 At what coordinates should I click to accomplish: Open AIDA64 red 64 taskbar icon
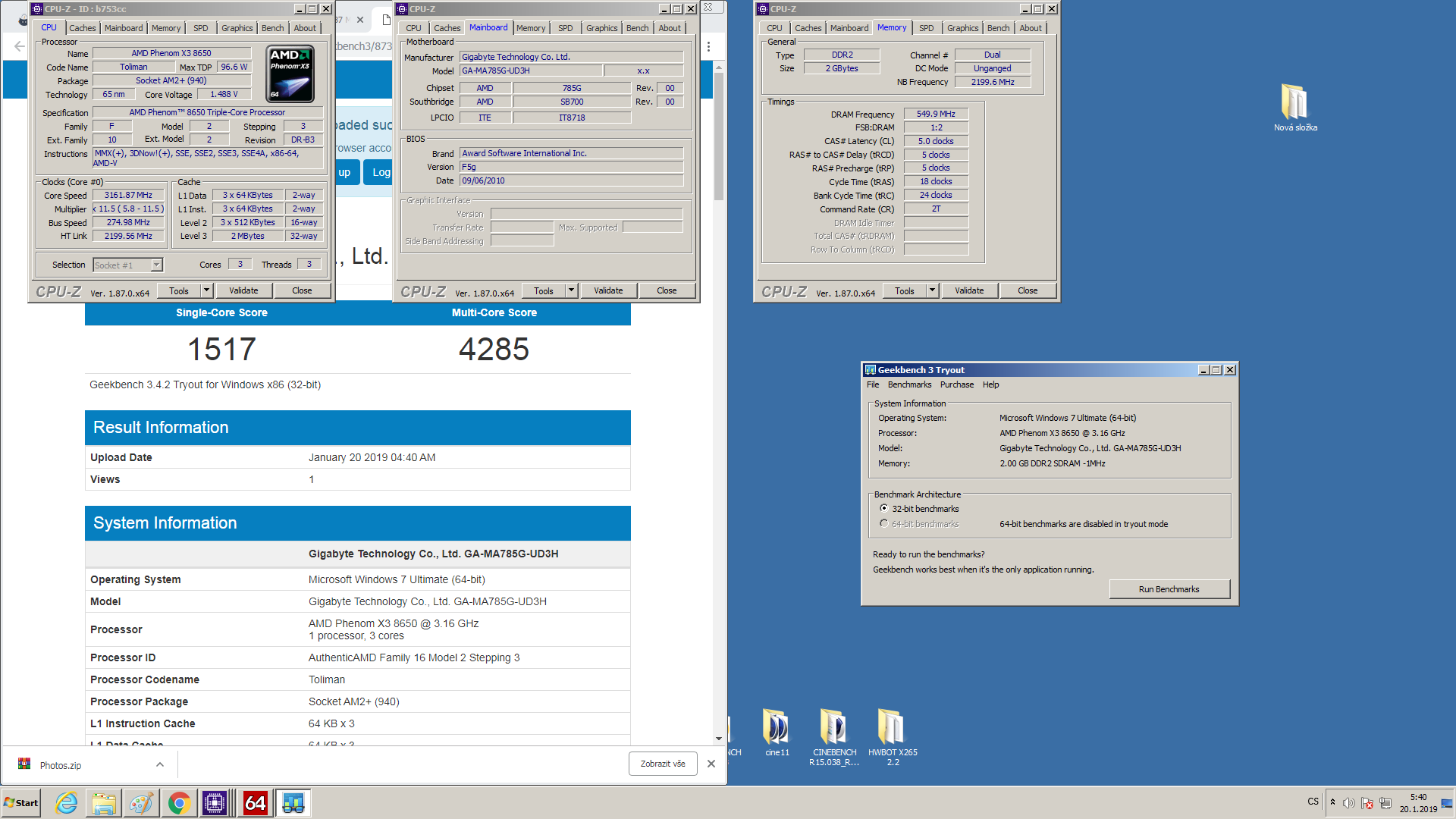255,803
